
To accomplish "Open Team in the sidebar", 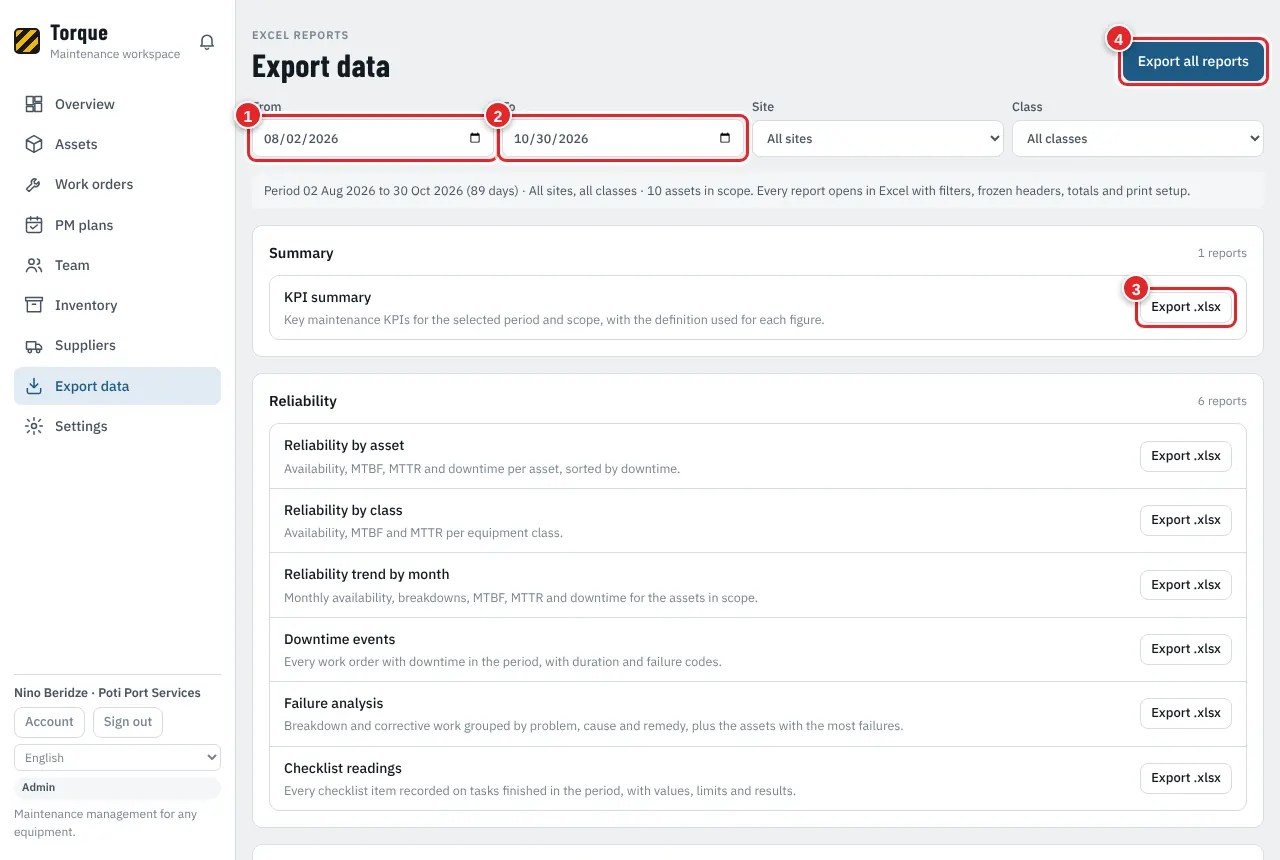I will (x=117, y=265).
